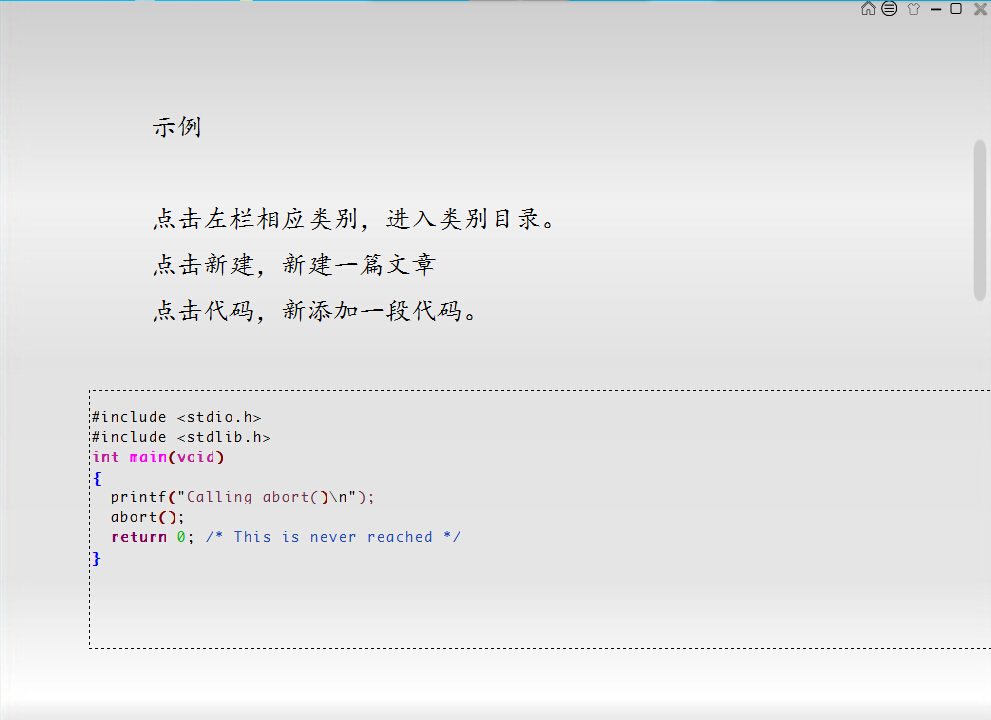991x720 pixels.
Task: Close the window with the X button
Action: tap(980, 9)
